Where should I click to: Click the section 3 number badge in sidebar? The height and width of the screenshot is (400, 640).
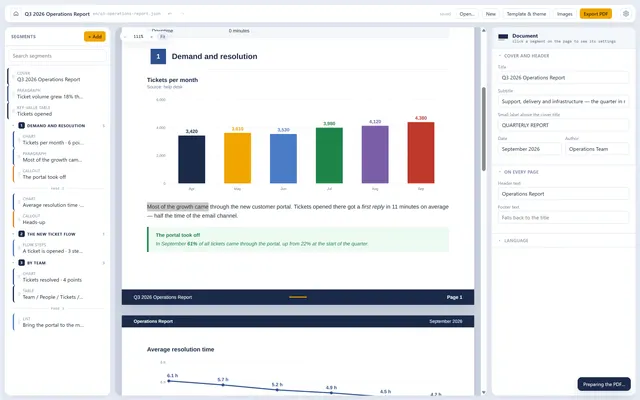pos(22,262)
